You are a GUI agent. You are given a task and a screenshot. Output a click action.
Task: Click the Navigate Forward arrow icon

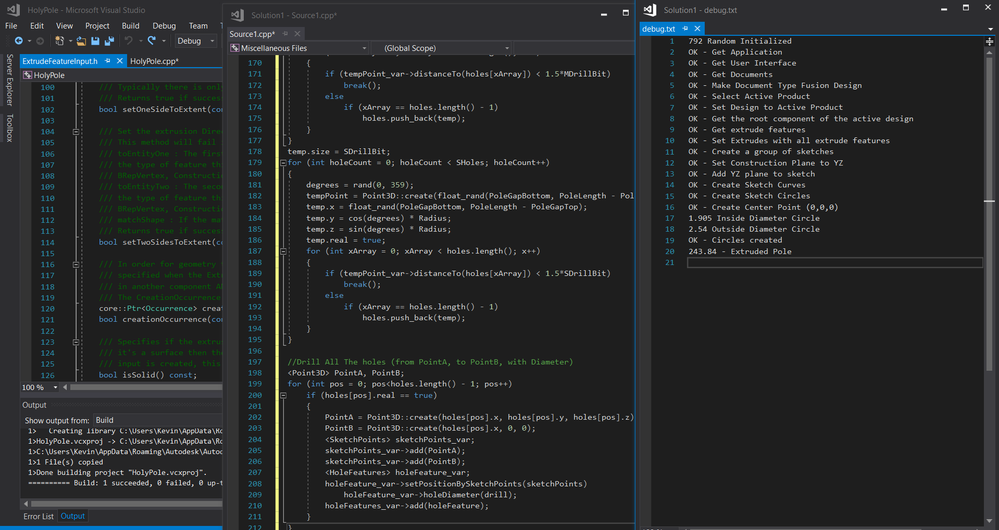click(x=40, y=41)
